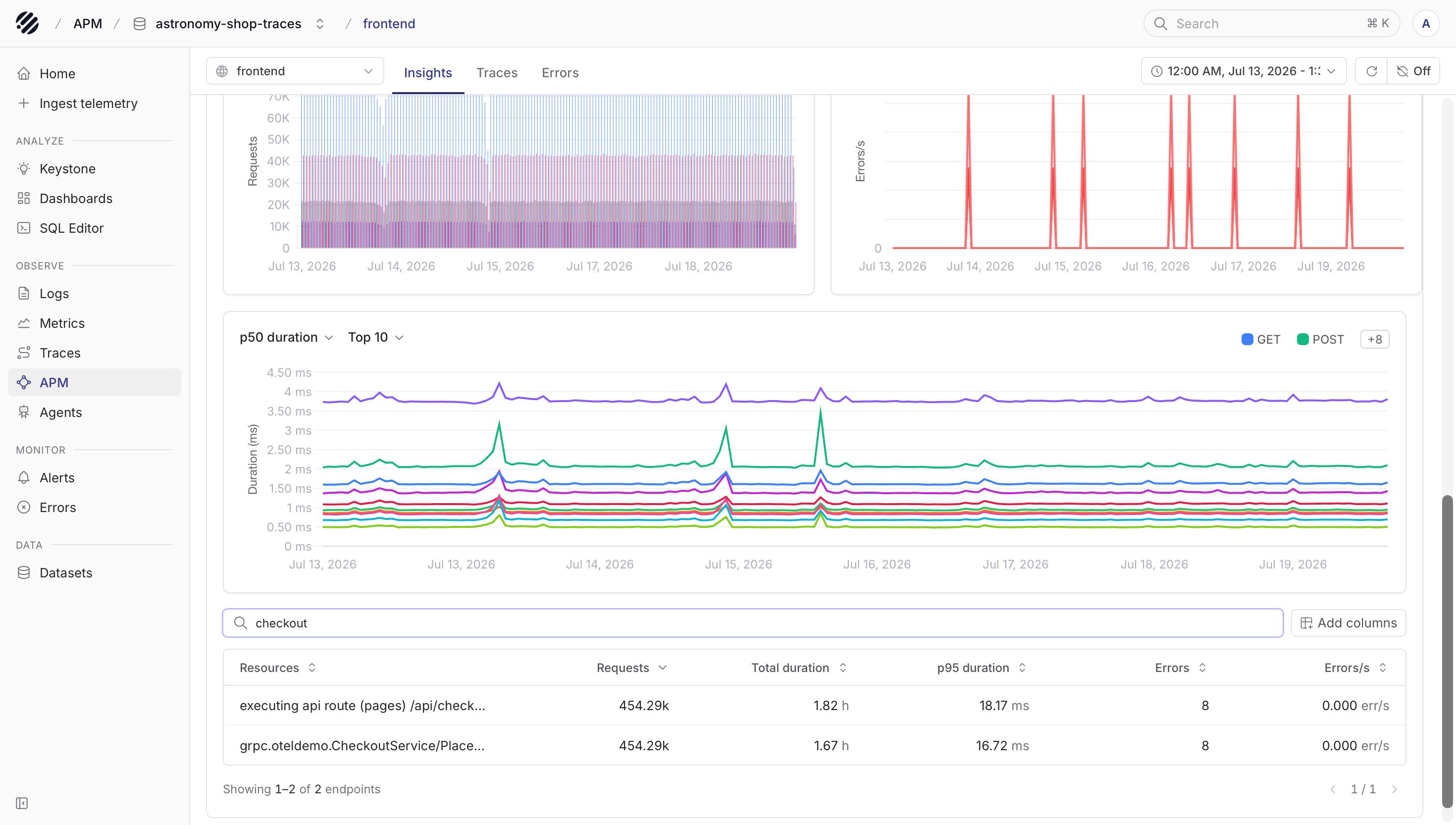Open Alerts bell icon
This screenshot has height=825, width=1456.
tap(23, 478)
